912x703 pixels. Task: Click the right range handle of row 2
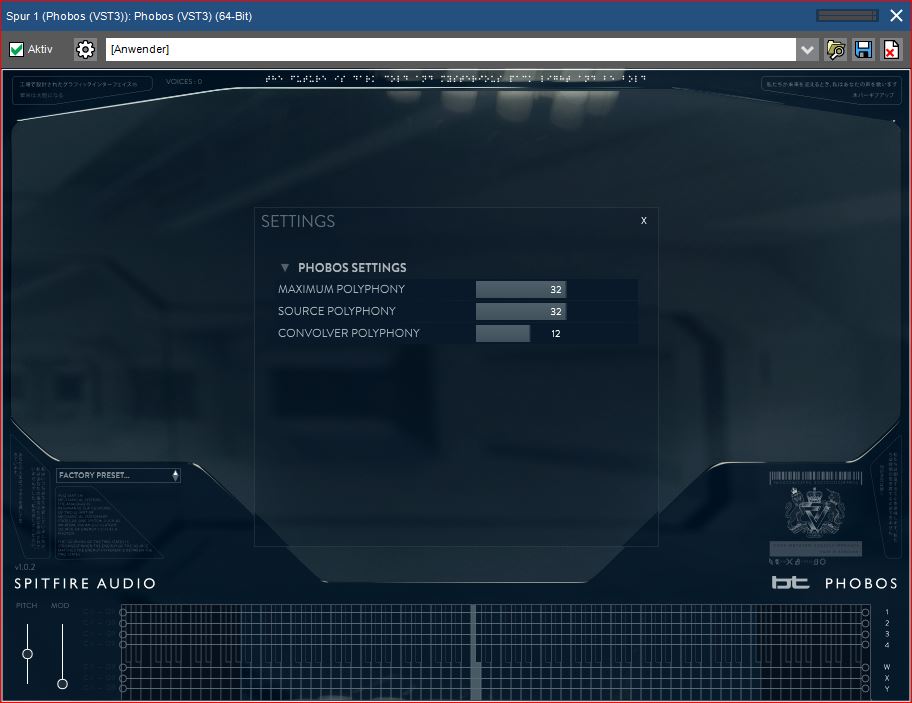(865, 623)
